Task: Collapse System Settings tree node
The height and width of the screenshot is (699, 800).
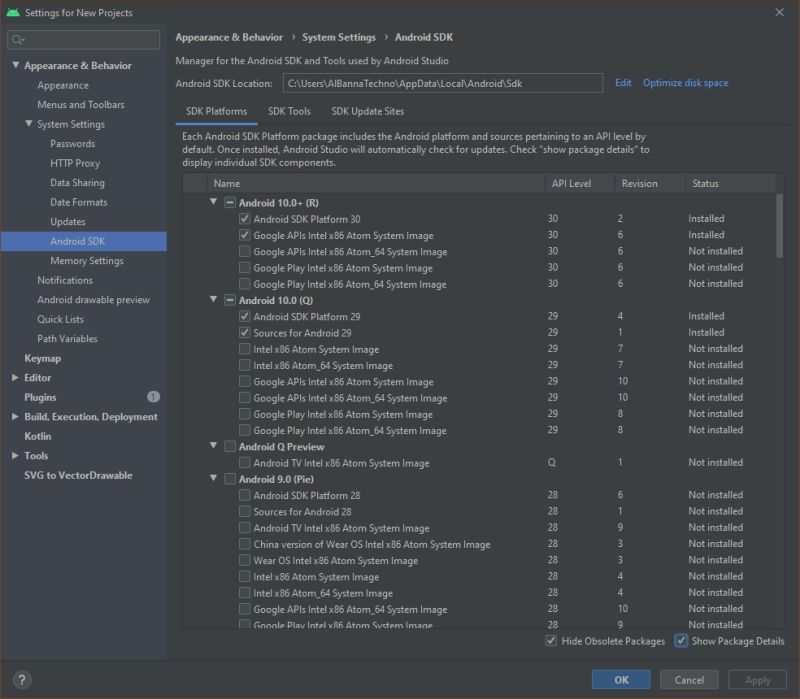Action: point(29,124)
